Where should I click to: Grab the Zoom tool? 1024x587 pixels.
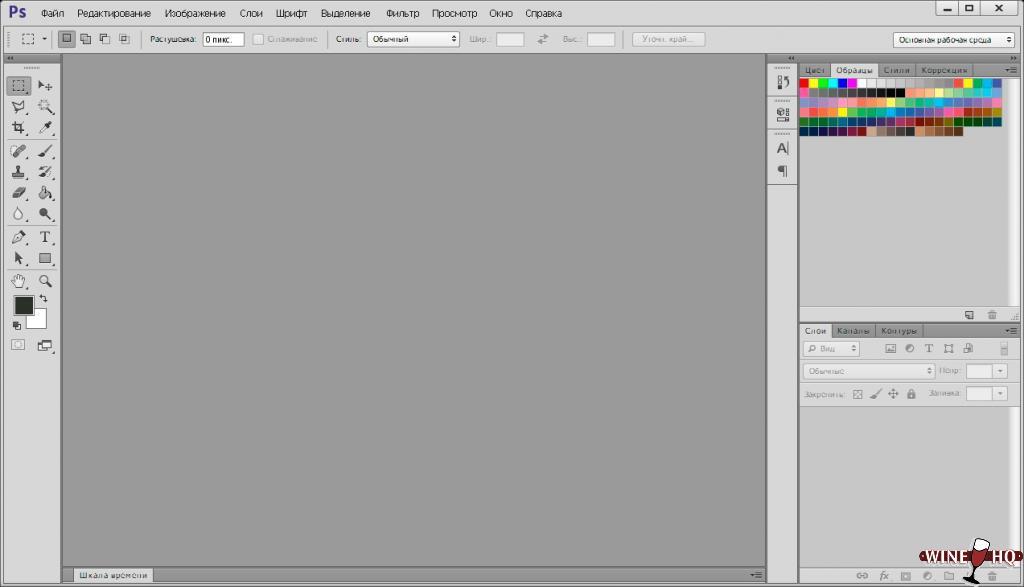(45, 281)
